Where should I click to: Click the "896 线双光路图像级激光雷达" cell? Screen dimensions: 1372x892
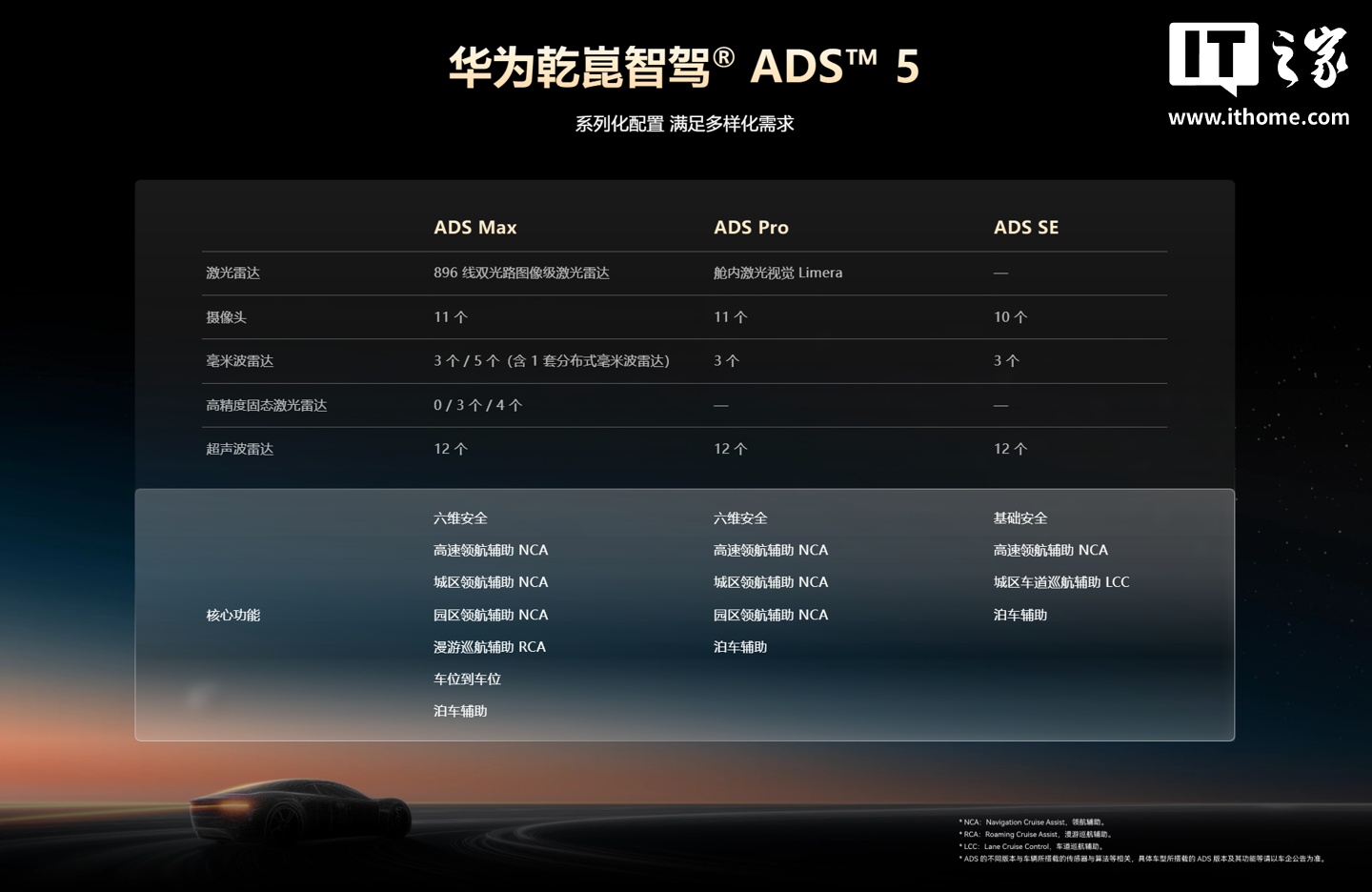point(521,273)
